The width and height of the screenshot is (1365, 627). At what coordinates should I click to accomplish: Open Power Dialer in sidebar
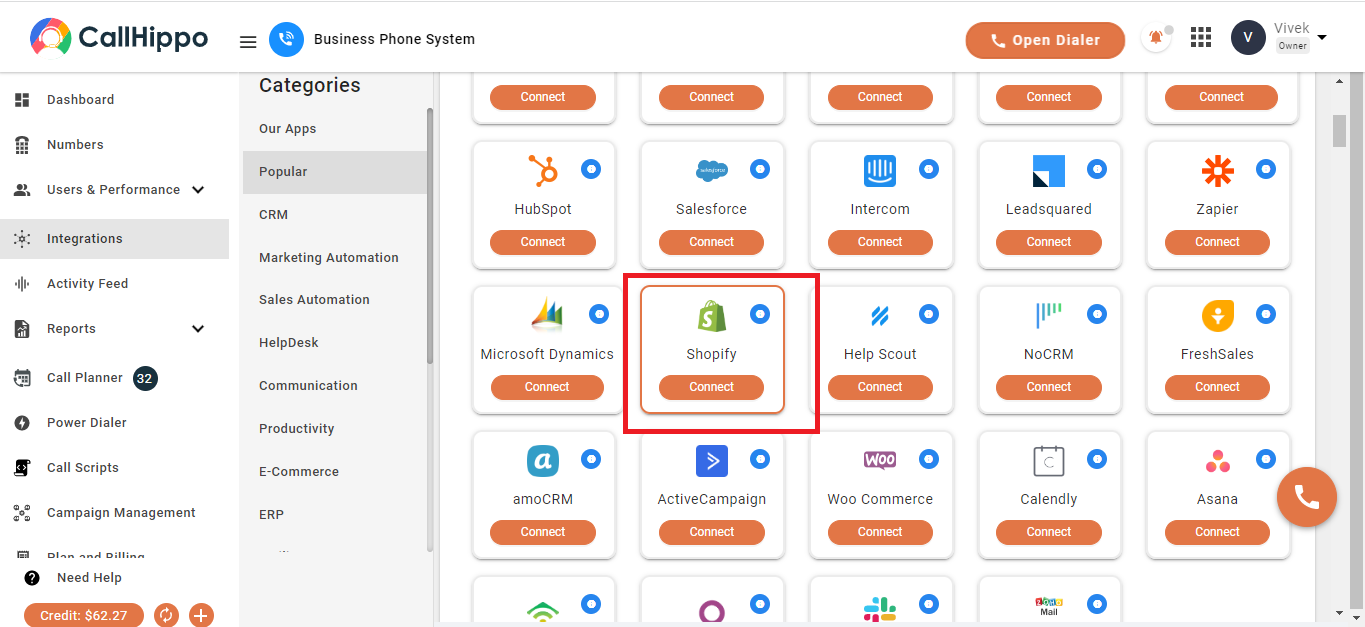(x=114, y=423)
